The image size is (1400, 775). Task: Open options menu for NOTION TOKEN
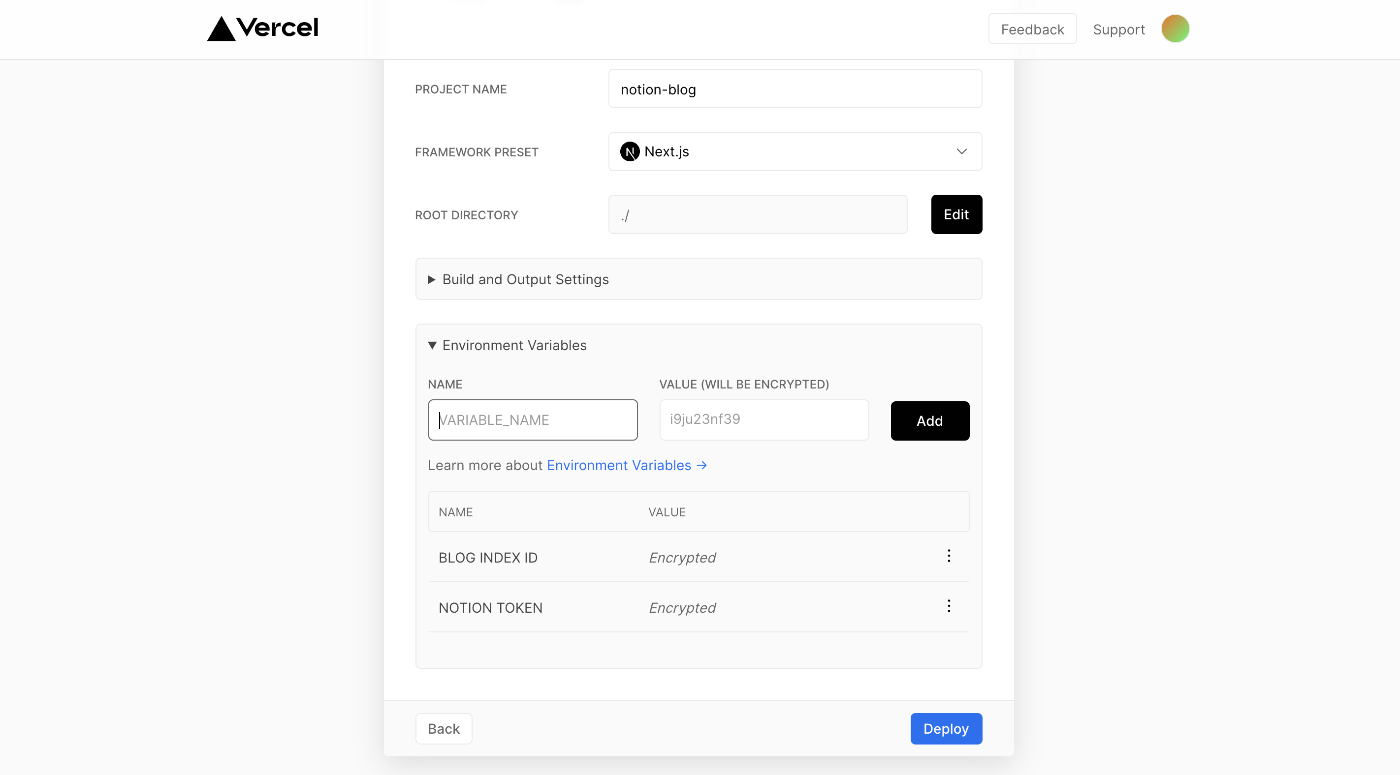point(949,606)
